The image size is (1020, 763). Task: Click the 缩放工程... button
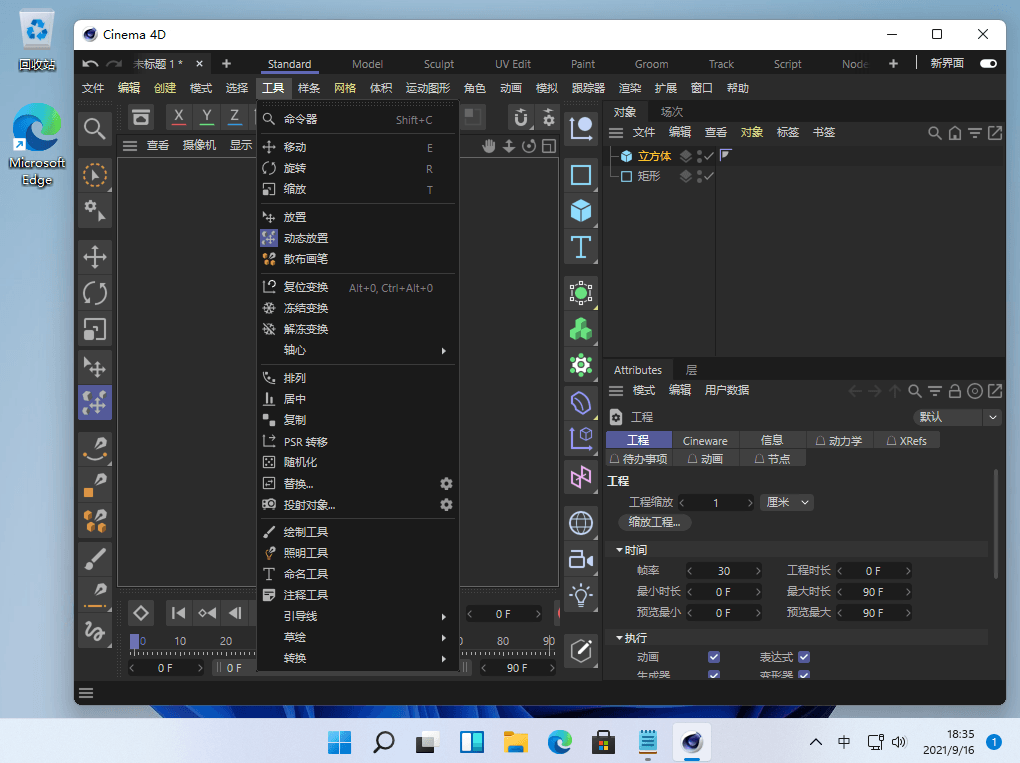655,522
